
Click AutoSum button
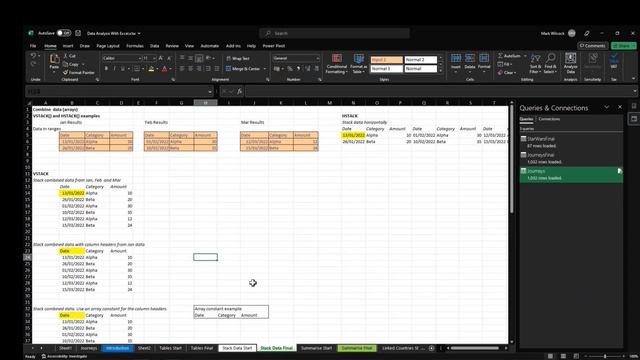tap(509, 56)
